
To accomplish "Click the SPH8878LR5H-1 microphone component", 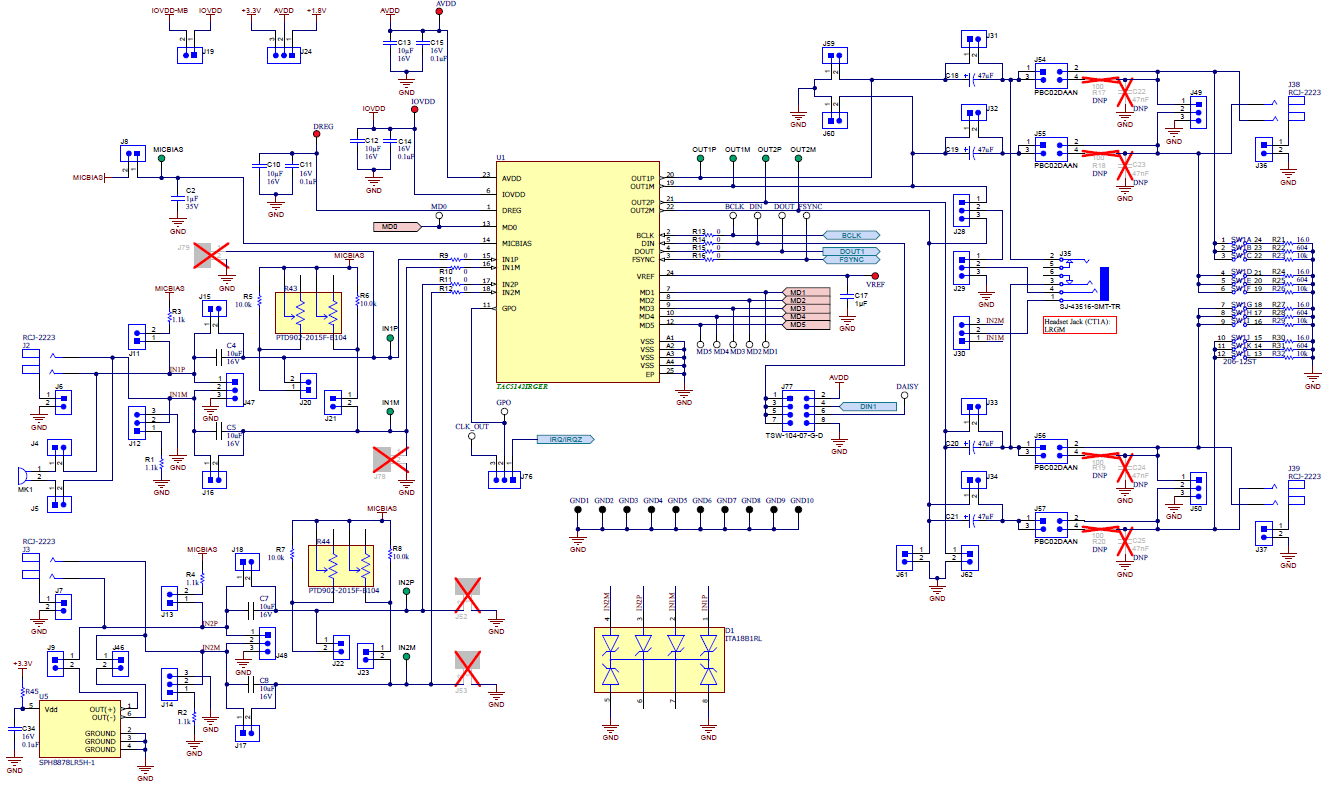I will coord(80,730).
